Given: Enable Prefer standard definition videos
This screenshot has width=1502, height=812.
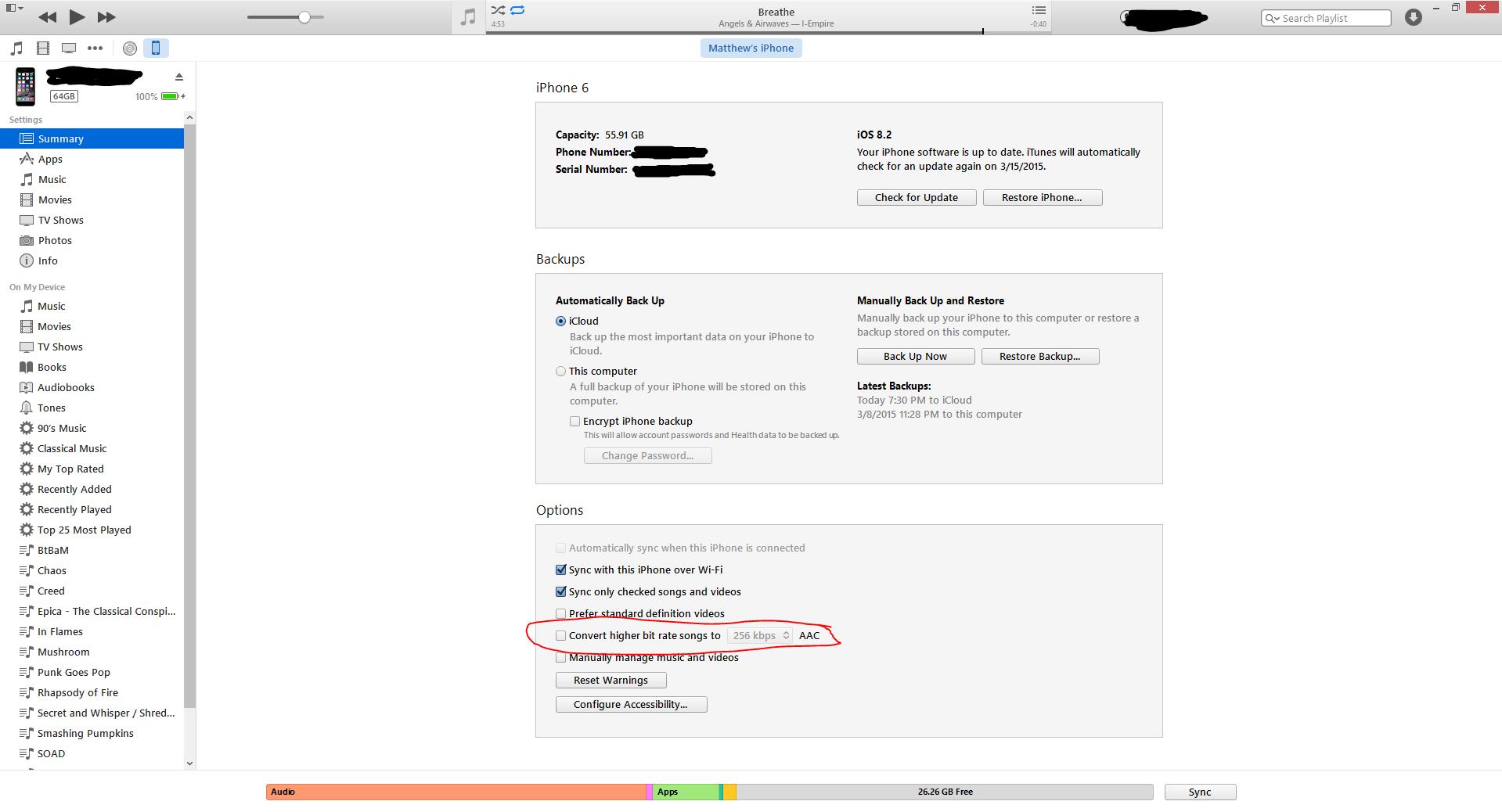Looking at the screenshot, I should click(x=560, y=614).
